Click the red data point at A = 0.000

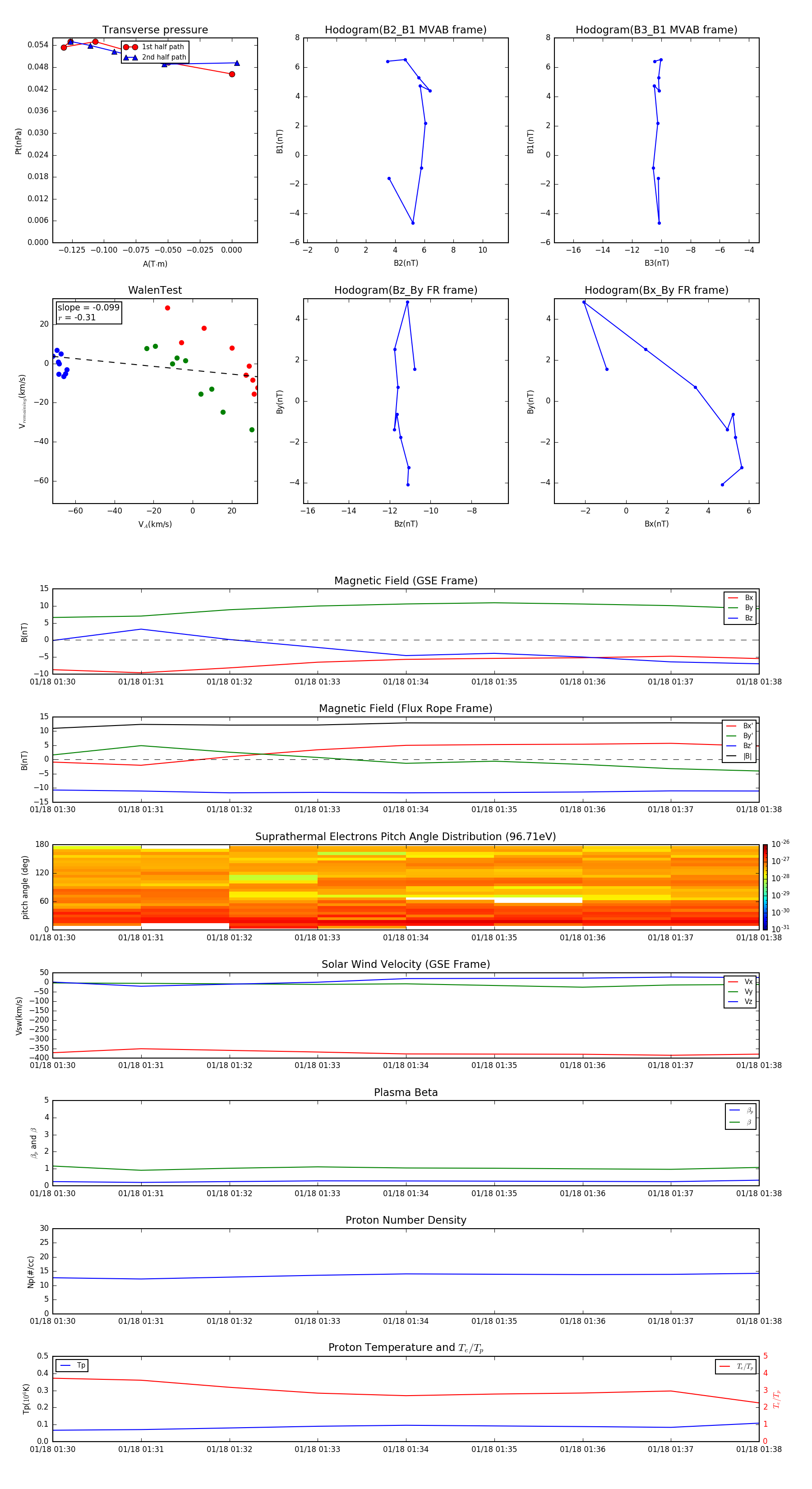tap(232, 74)
